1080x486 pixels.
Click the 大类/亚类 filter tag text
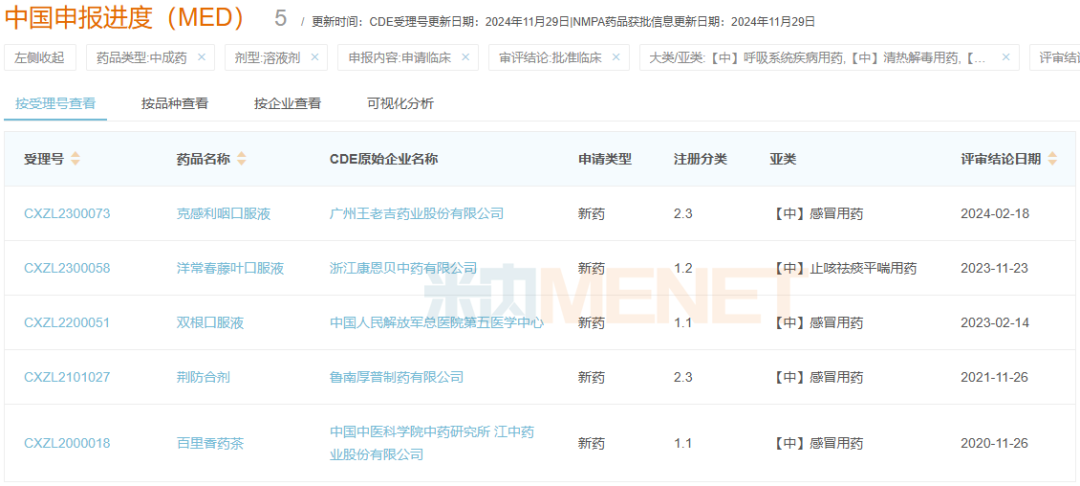click(x=816, y=58)
